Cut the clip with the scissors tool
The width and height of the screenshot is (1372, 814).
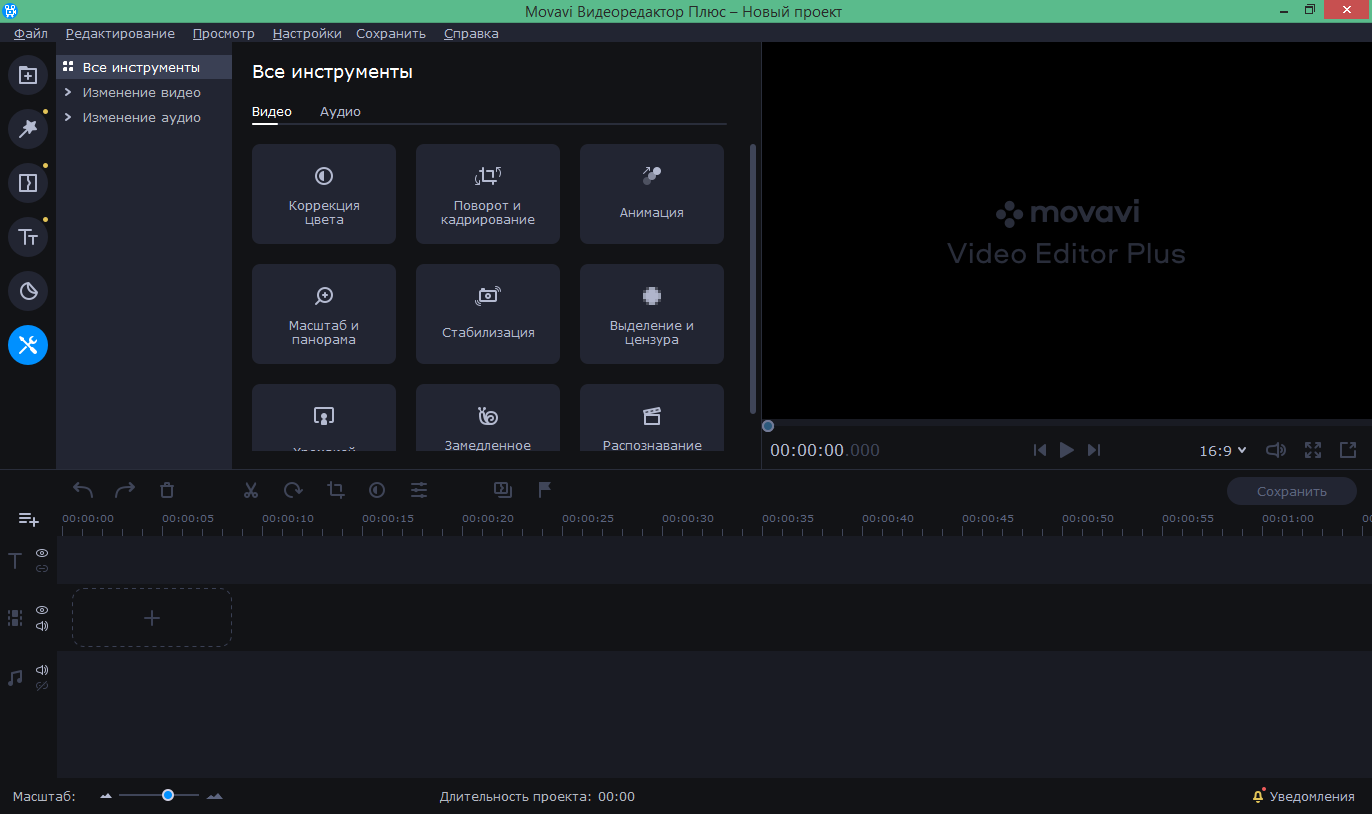click(x=251, y=490)
